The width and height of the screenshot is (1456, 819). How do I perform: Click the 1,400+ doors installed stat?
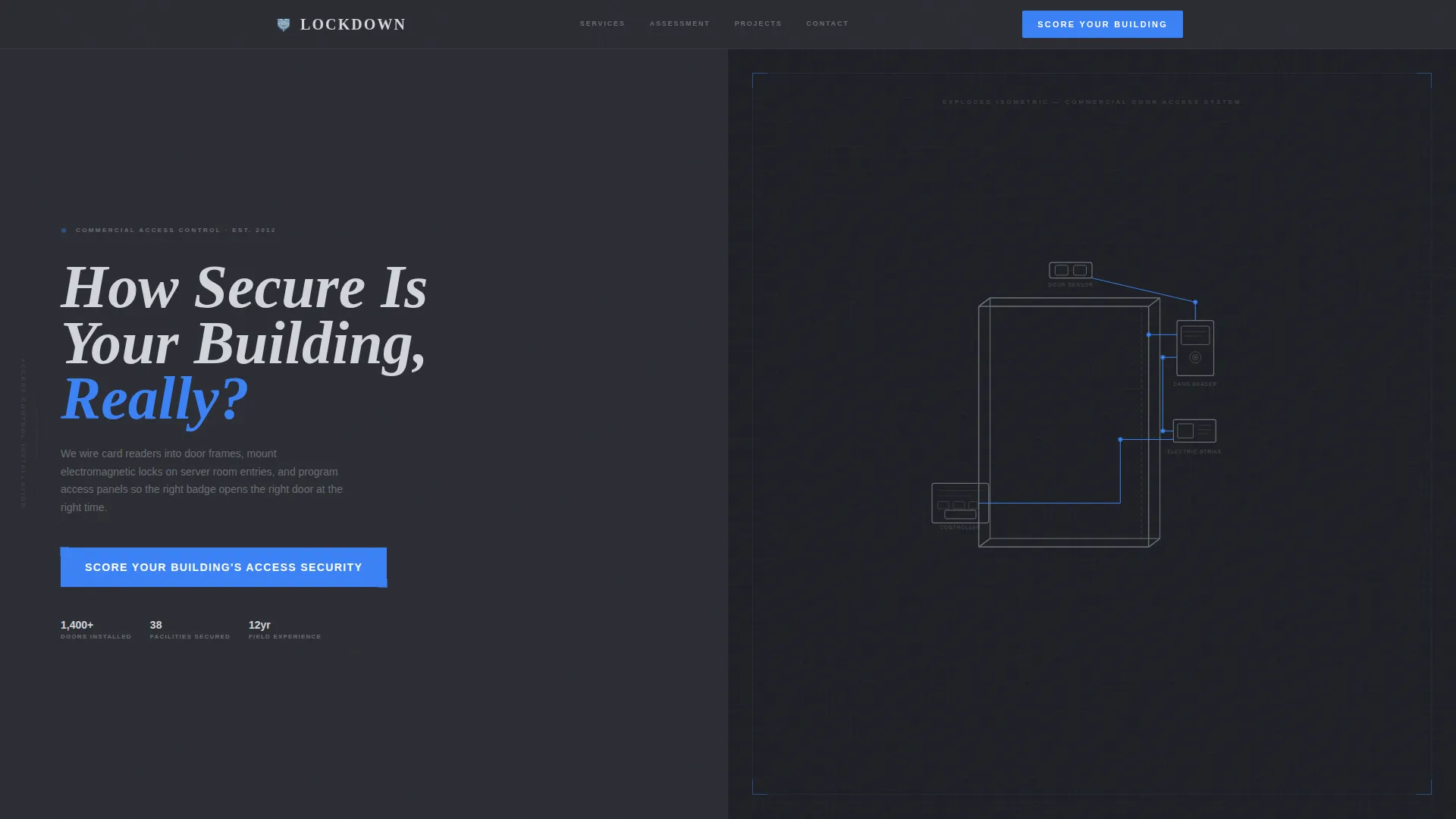point(96,629)
